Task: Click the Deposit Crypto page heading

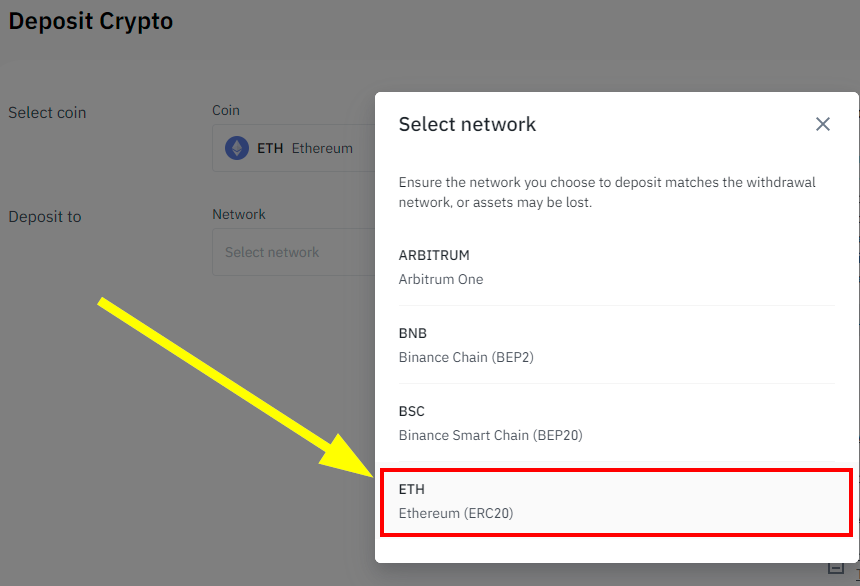Action: (91, 21)
